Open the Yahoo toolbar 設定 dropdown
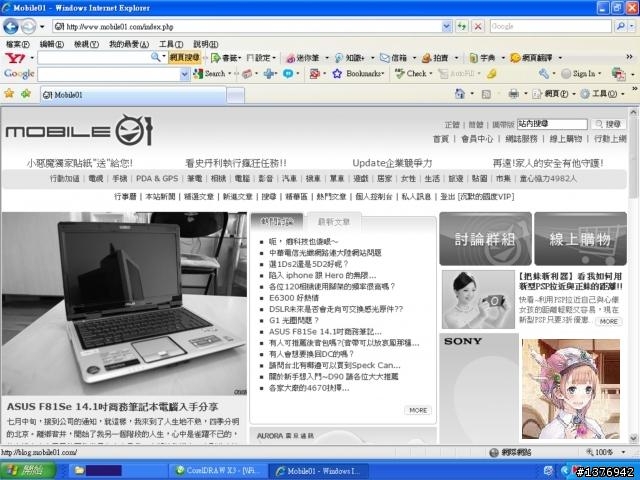 tap(261, 58)
